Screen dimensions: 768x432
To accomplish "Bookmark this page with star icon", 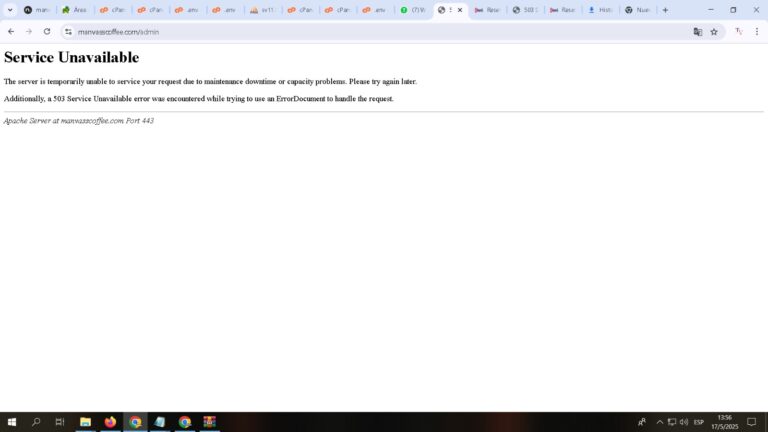I will click(714, 32).
